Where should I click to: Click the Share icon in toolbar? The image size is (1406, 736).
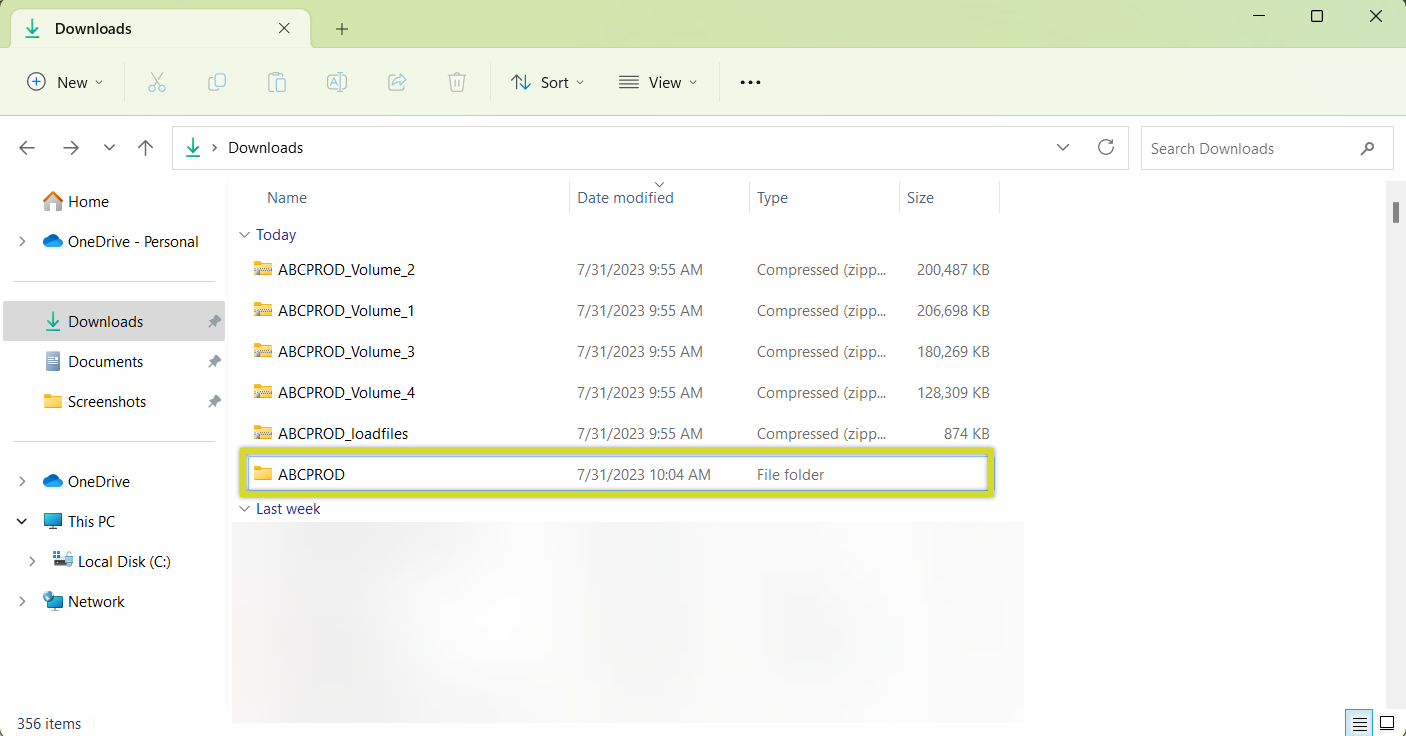click(397, 82)
